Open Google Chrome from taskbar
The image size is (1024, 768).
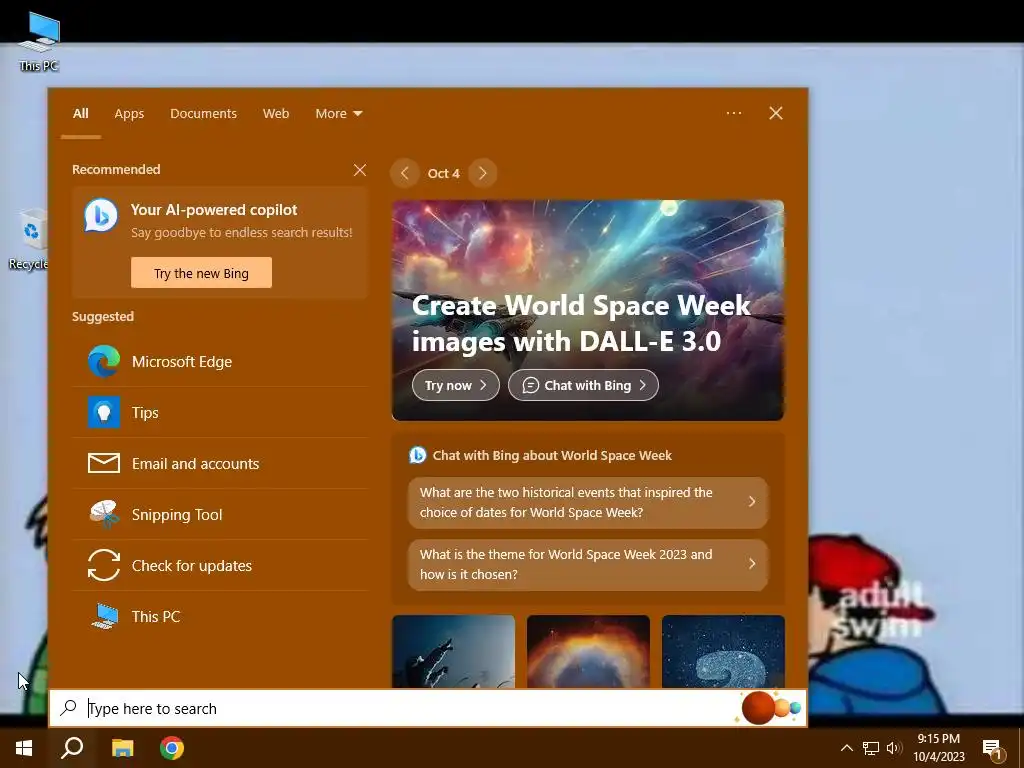click(172, 748)
